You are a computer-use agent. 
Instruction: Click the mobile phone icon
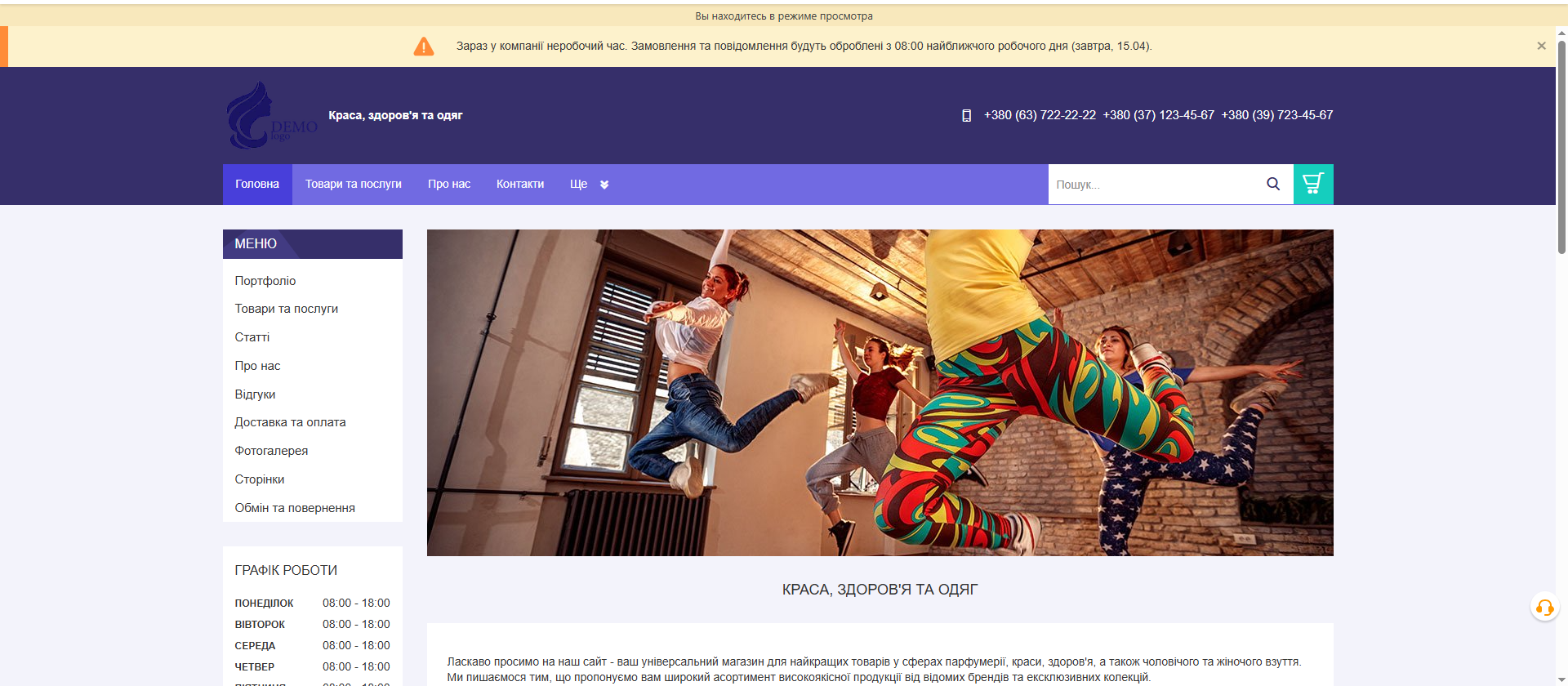tap(966, 116)
